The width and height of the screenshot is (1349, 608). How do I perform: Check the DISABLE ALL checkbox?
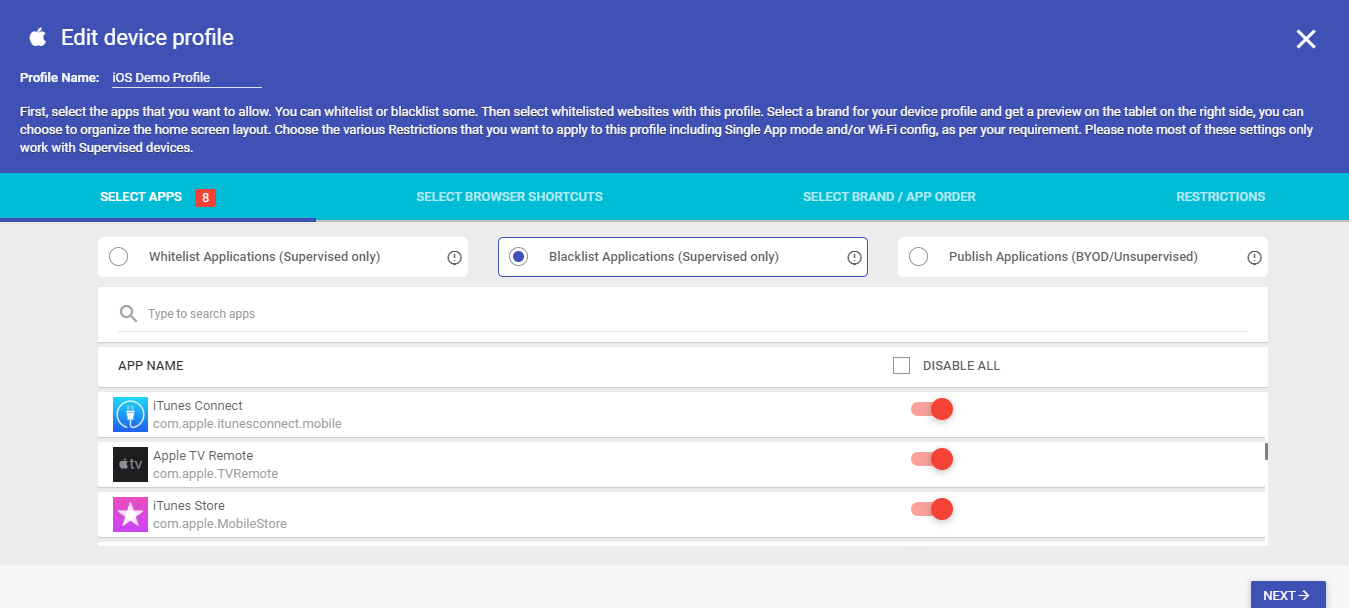901,365
